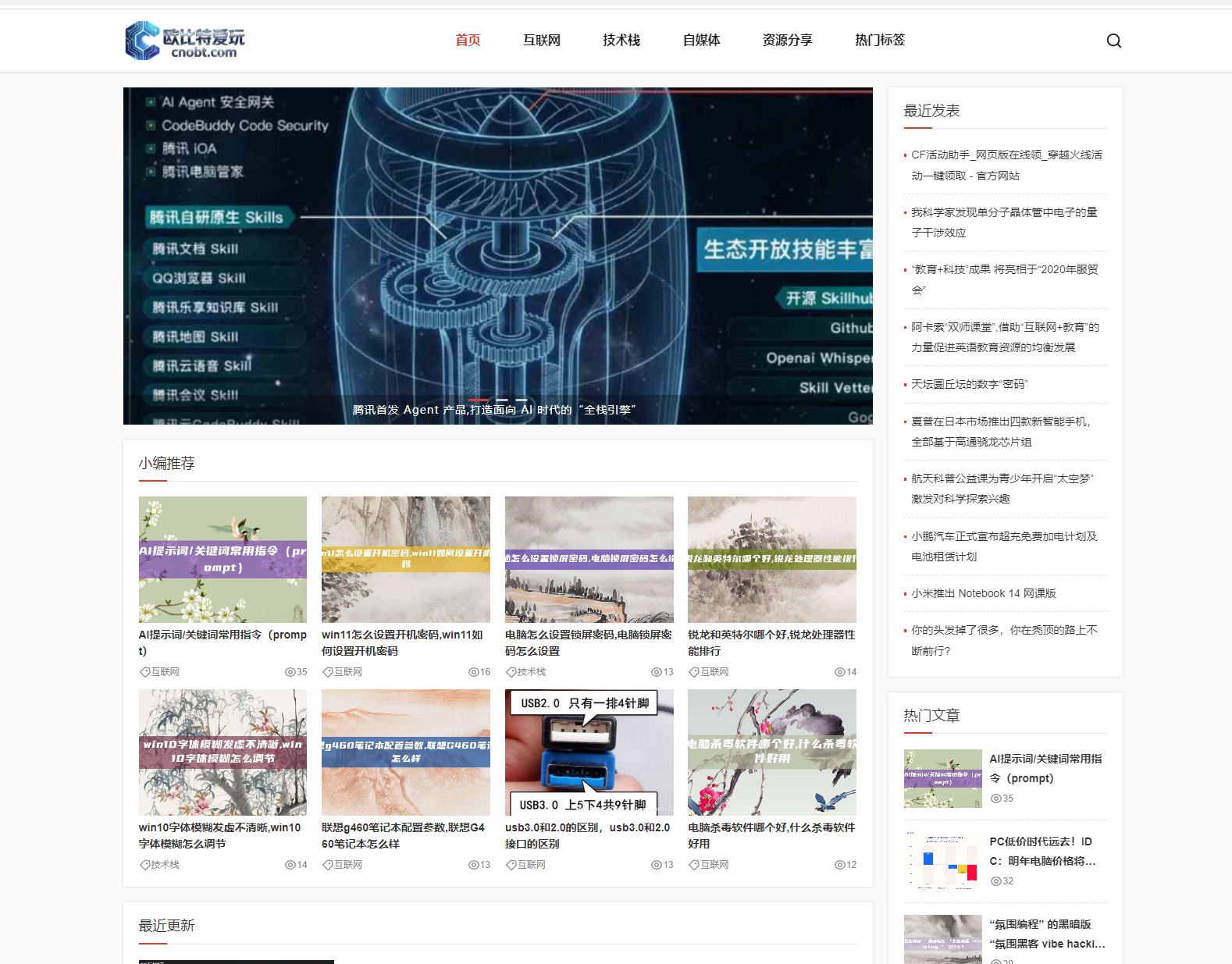The width and height of the screenshot is (1232, 964).
Task: Open 热门文章 thumbnail for AI提示词
Action: pyautogui.click(x=943, y=778)
